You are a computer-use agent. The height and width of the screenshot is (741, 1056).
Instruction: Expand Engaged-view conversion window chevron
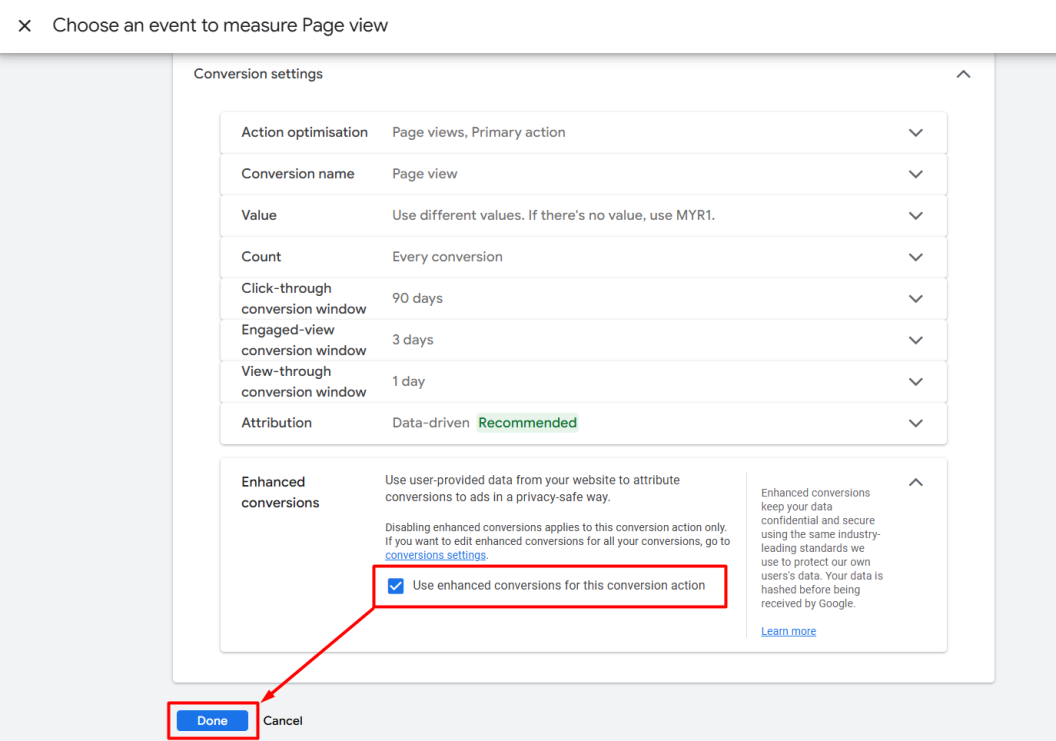pyautogui.click(x=915, y=340)
